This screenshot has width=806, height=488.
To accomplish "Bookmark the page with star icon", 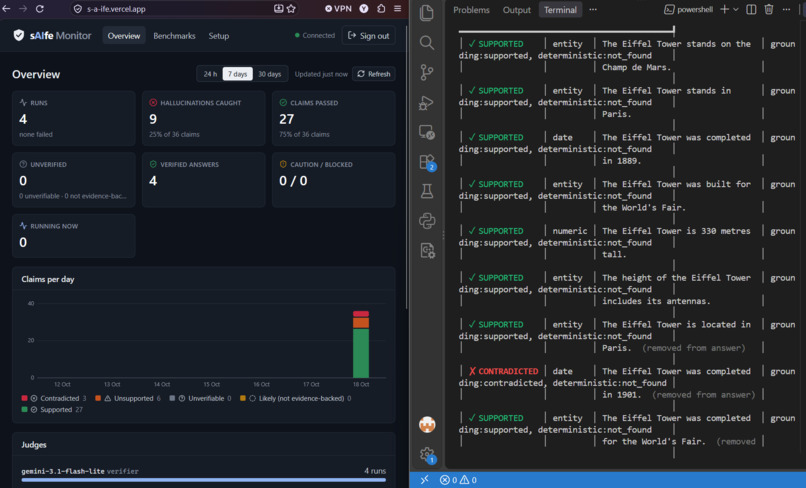I will (291, 8).
